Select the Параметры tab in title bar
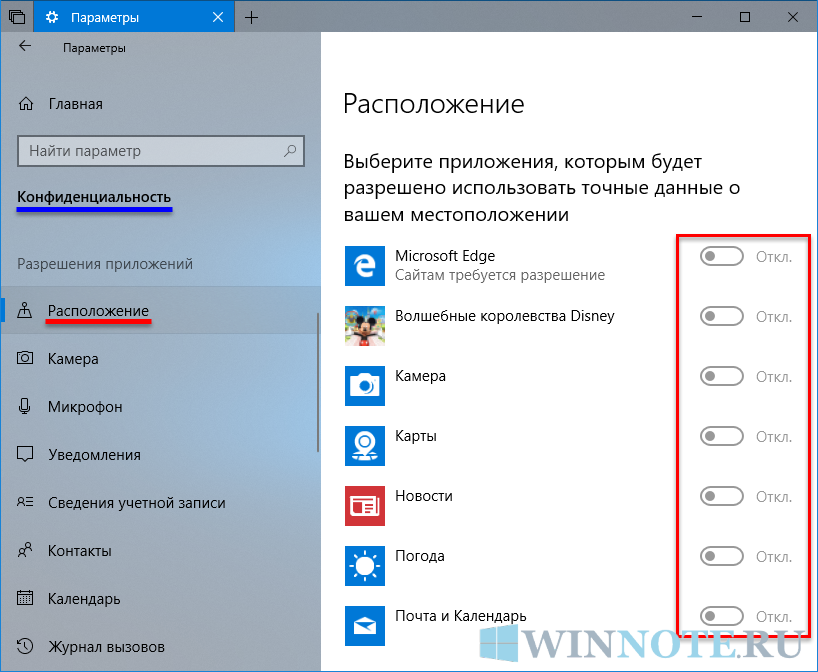818x672 pixels. (134, 17)
